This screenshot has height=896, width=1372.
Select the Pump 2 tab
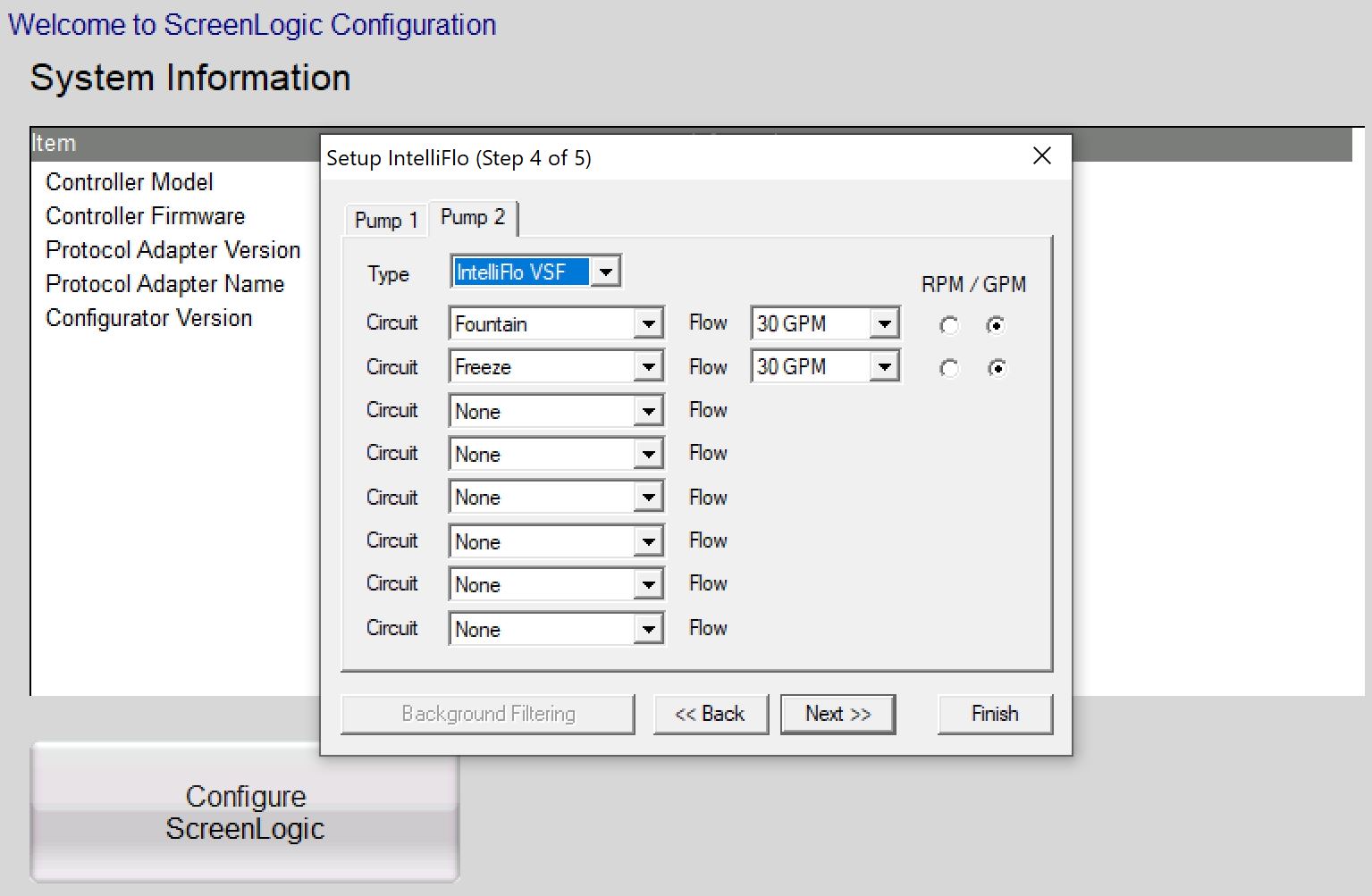473,217
